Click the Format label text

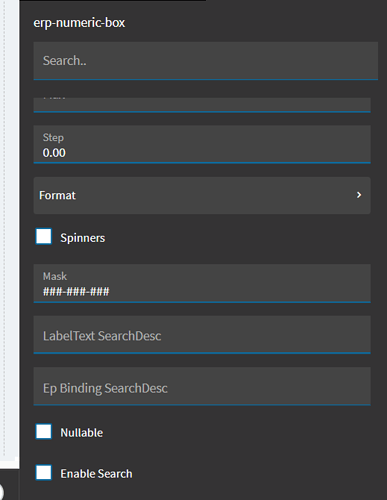click(x=57, y=195)
